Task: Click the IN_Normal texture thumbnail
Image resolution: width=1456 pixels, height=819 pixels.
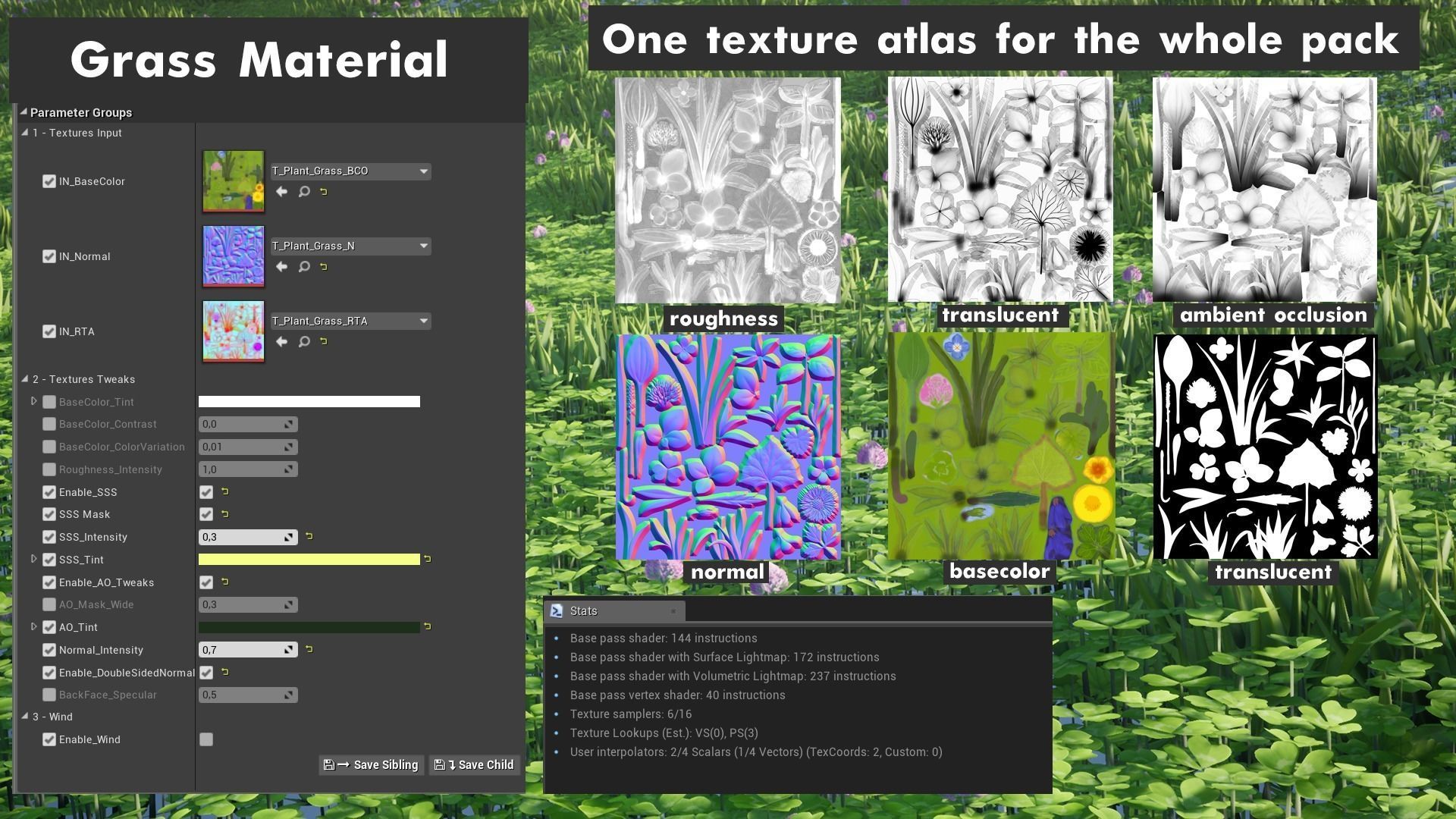Action: coord(234,256)
